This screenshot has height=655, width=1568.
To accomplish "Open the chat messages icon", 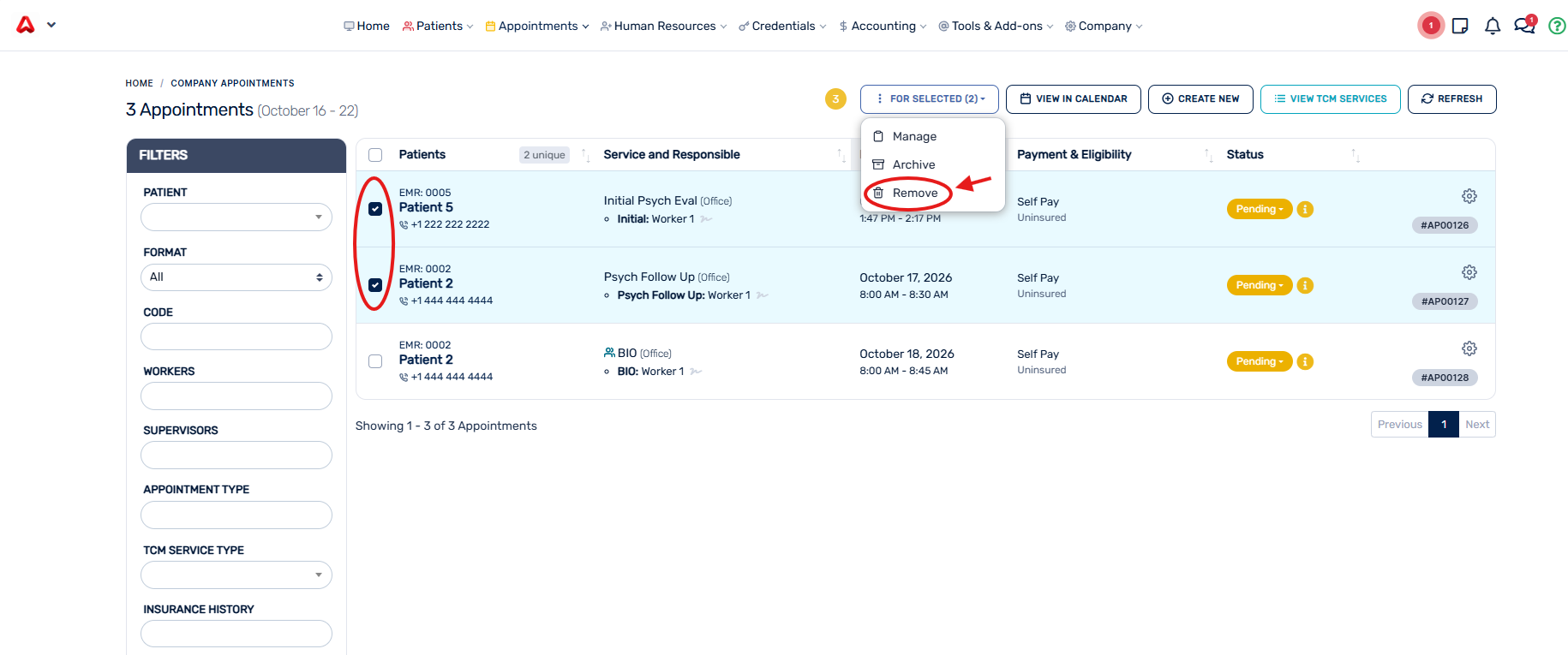I will pos(1524,26).
